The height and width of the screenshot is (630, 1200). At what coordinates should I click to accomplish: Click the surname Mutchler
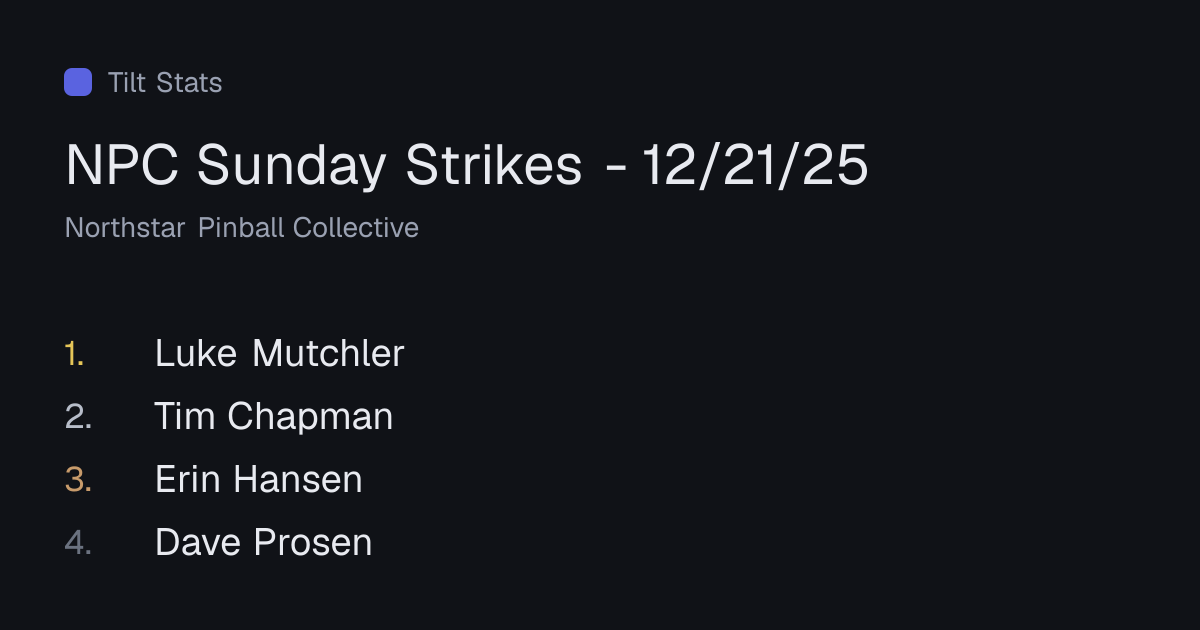coord(328,353)
